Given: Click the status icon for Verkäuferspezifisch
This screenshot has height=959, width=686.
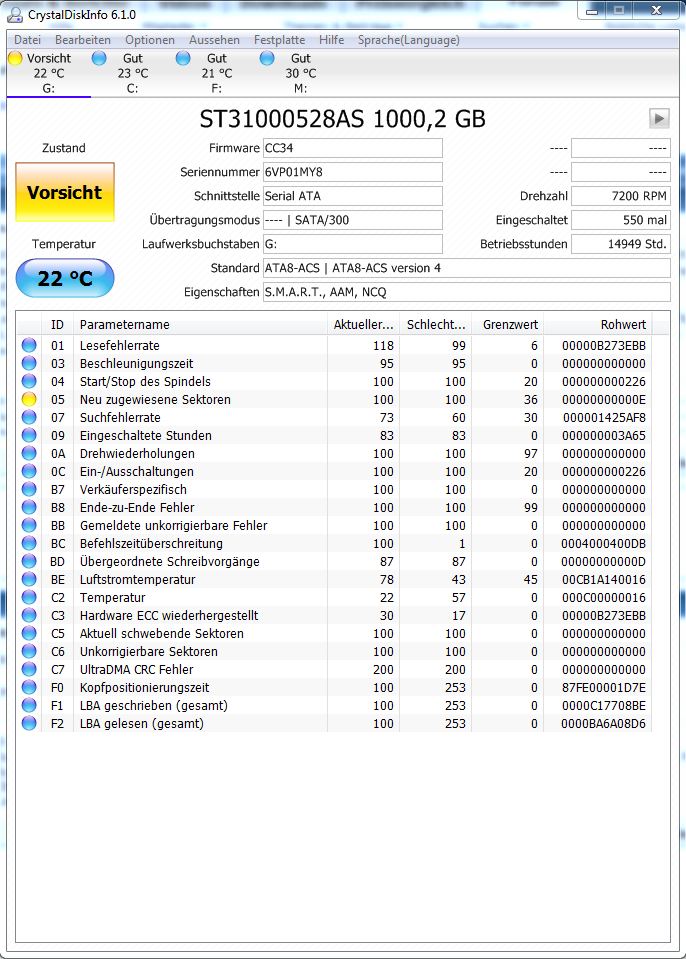Looking at the screenshot, I should [x=29, y=489].
